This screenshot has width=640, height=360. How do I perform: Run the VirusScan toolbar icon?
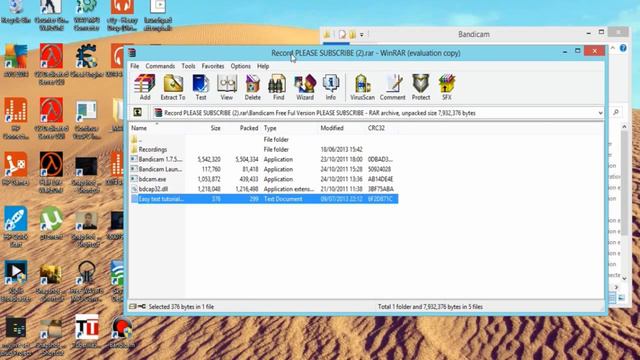[362, 87]
